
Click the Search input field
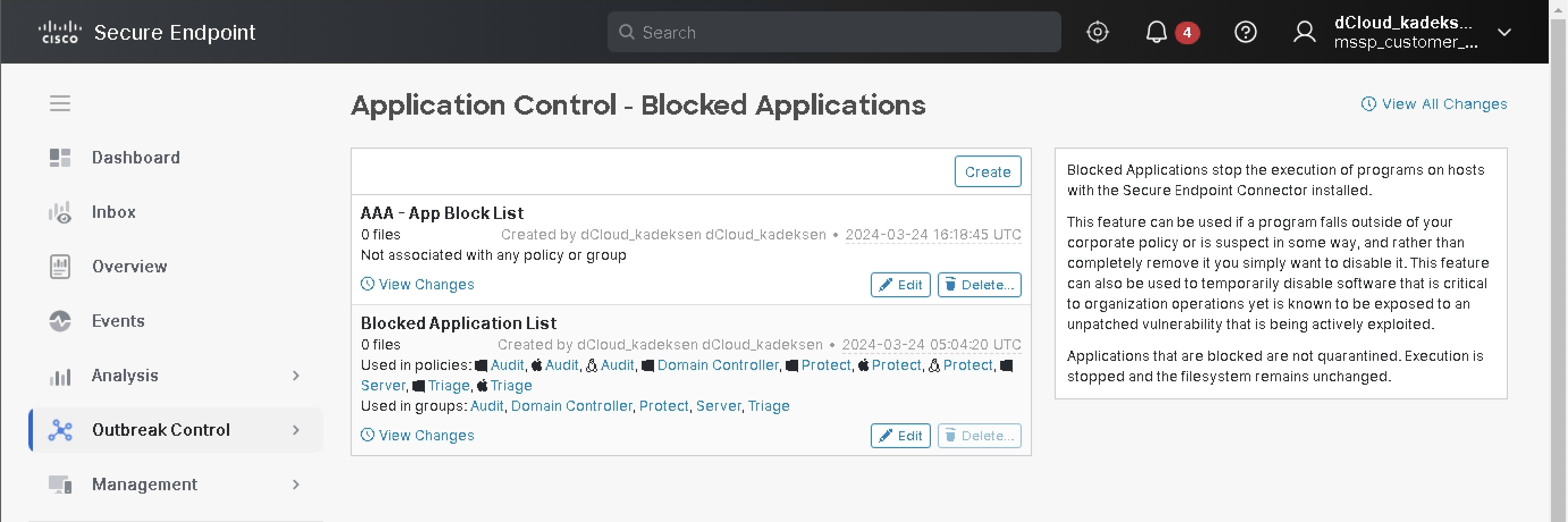tap(834, 32)
